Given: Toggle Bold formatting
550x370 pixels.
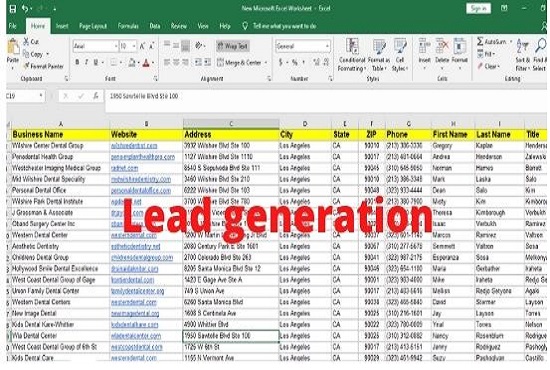Looking at the screenshot, I should (77, 62).
